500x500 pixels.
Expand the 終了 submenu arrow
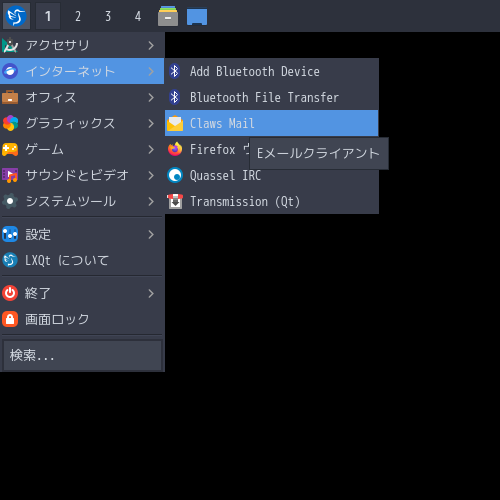tap(151, 293)
